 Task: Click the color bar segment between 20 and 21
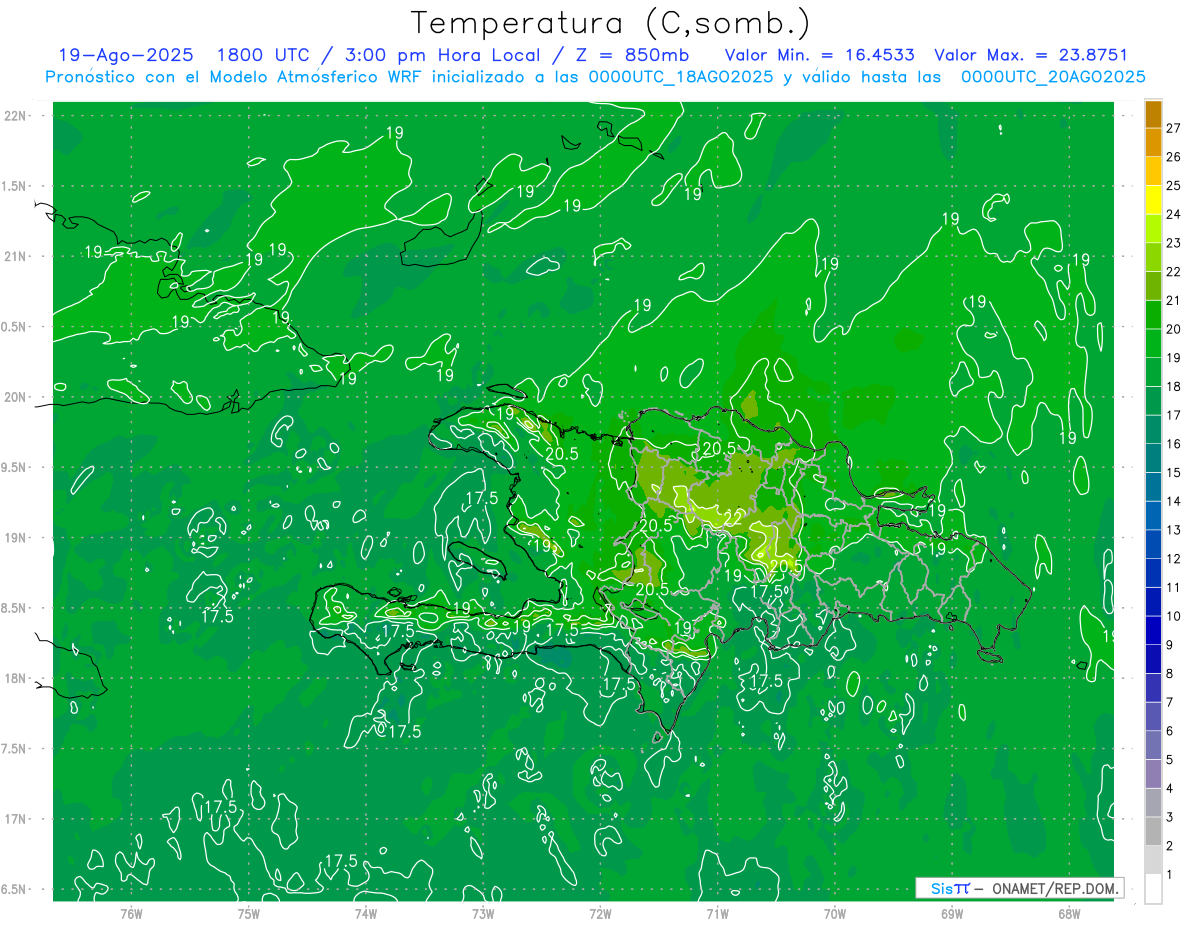[x=1153, y=315]
